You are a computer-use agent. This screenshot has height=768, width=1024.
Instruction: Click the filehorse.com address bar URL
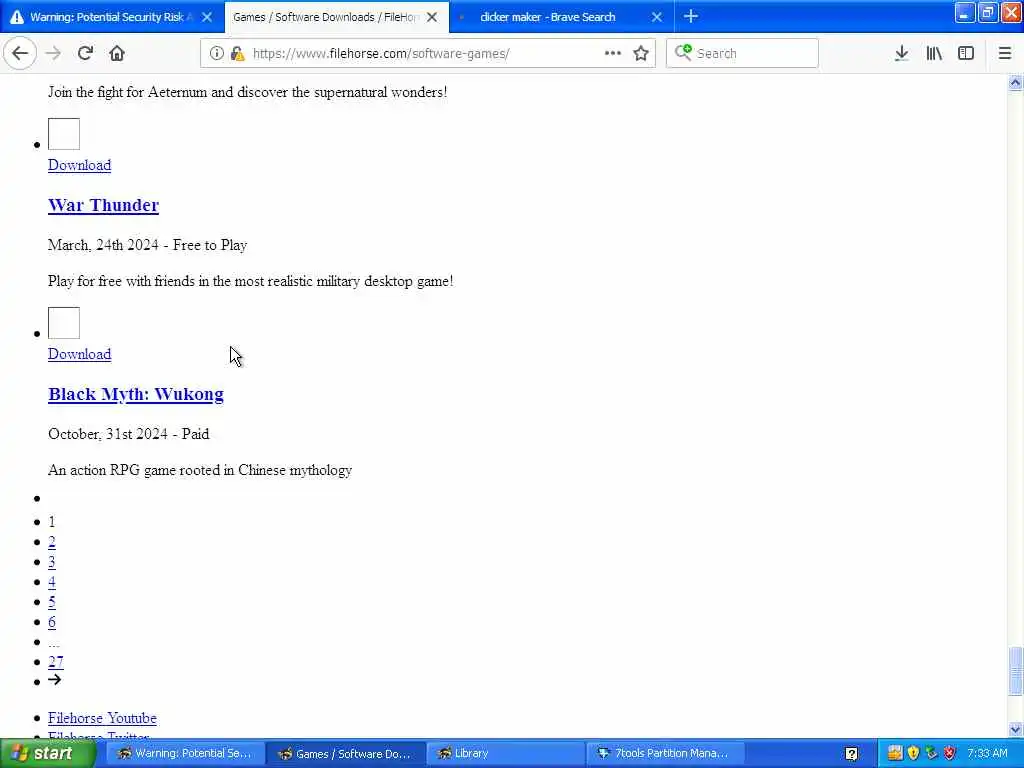pos(381,54)
